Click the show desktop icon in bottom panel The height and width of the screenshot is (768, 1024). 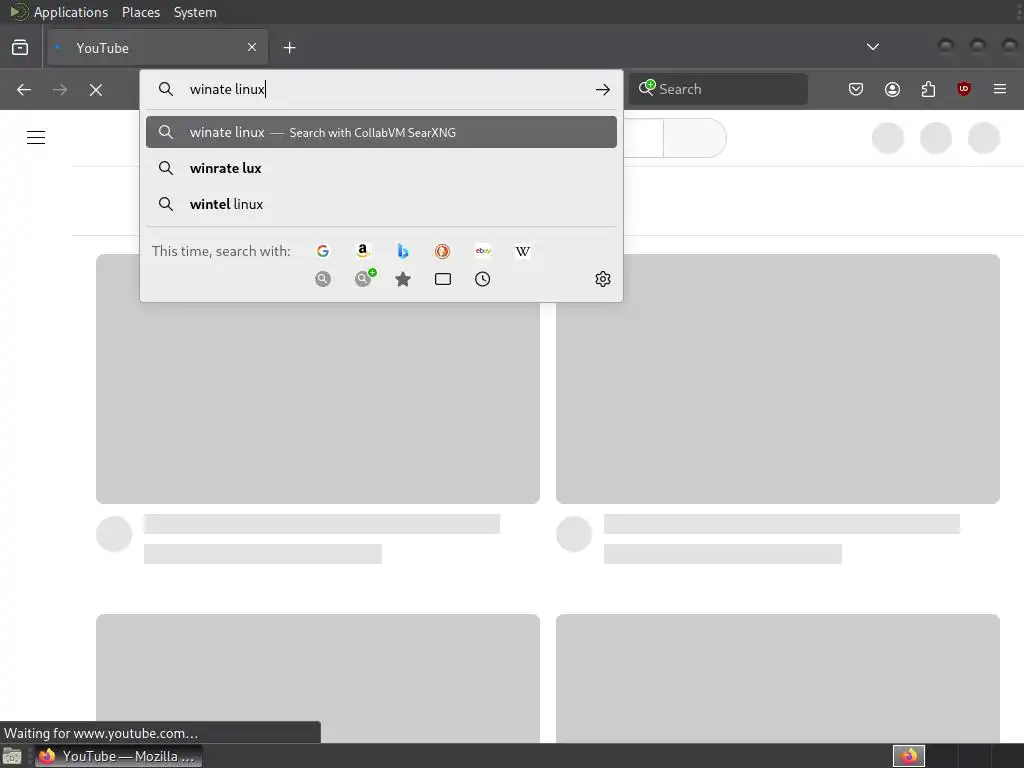[12, 757]
